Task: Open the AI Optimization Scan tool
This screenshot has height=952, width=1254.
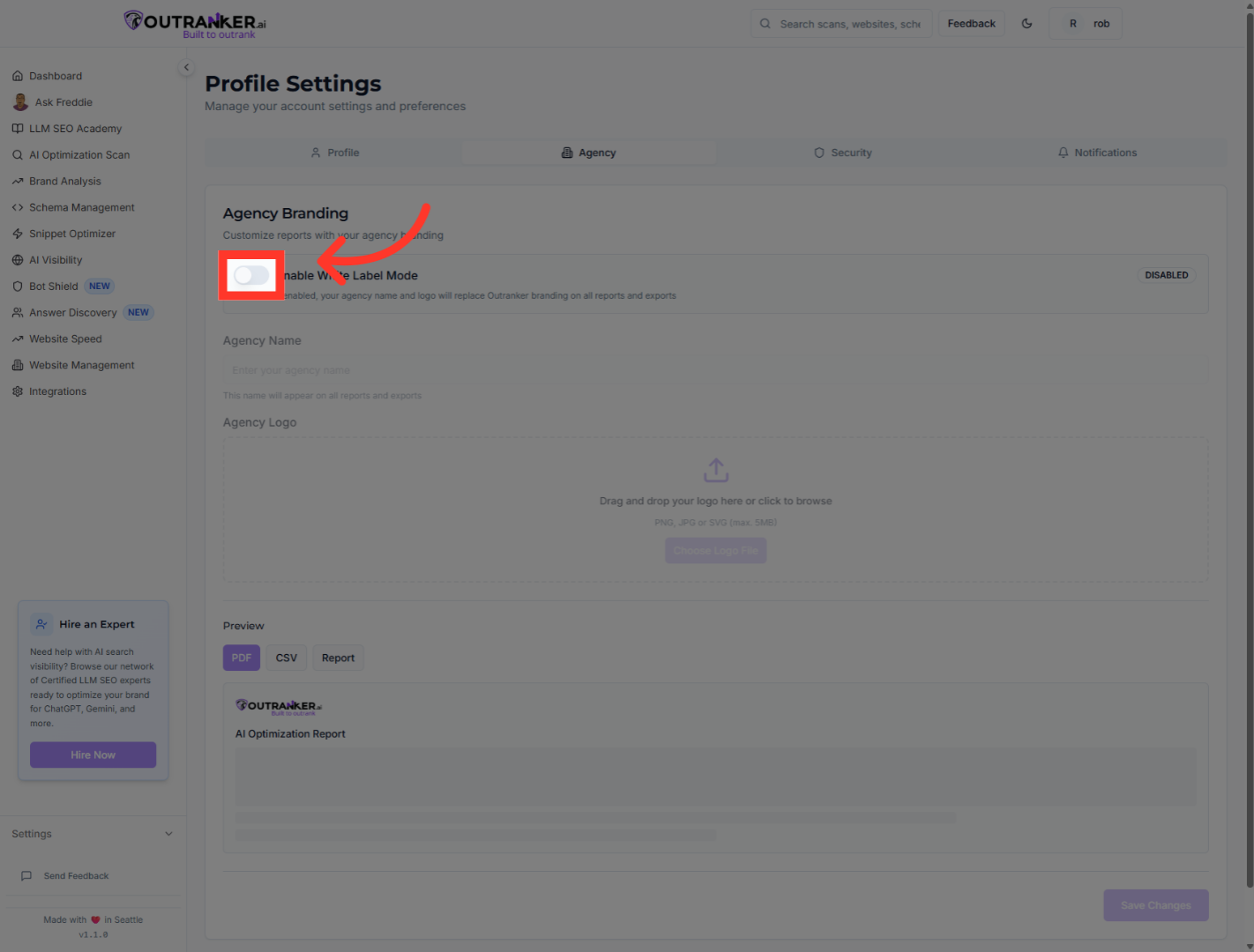Action: click(x=78, y=154)
